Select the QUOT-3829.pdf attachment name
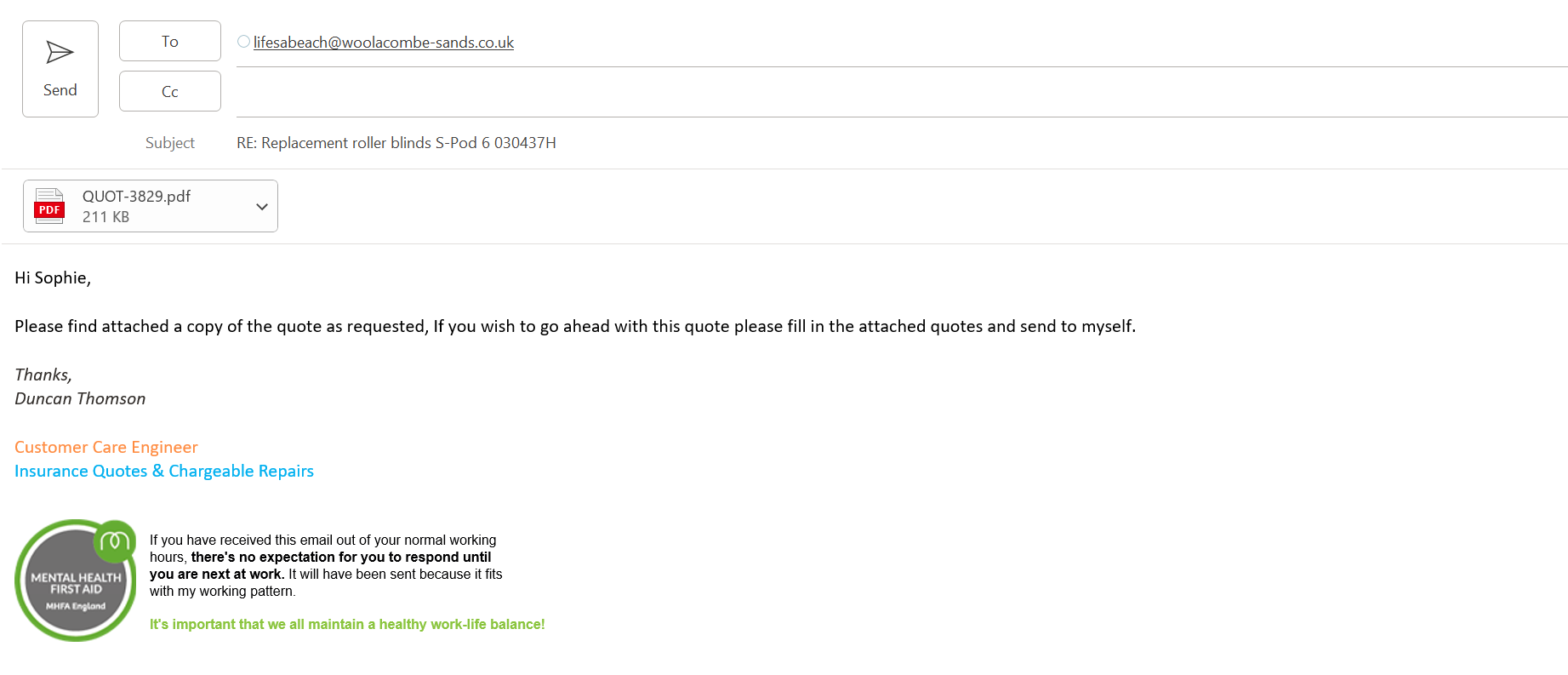This screenshot has height=675, width=1568. (x=136, y=197)
